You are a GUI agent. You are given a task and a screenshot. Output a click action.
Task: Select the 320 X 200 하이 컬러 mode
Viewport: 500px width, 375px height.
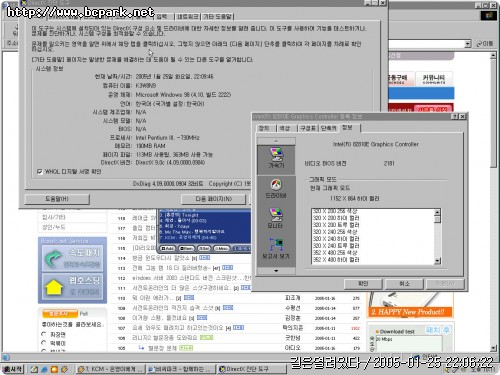pyautogui.click(x=336, y=218)
